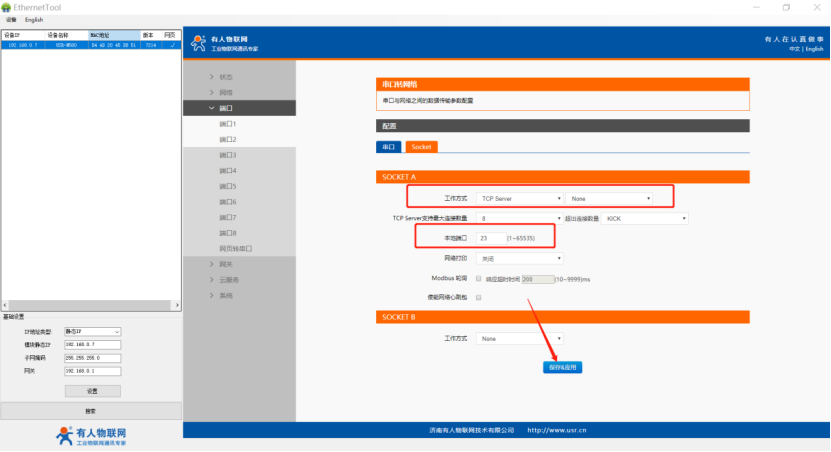This screenshot has height=452, width=831.
Task: Select the Socket tab
Action: 421,147
